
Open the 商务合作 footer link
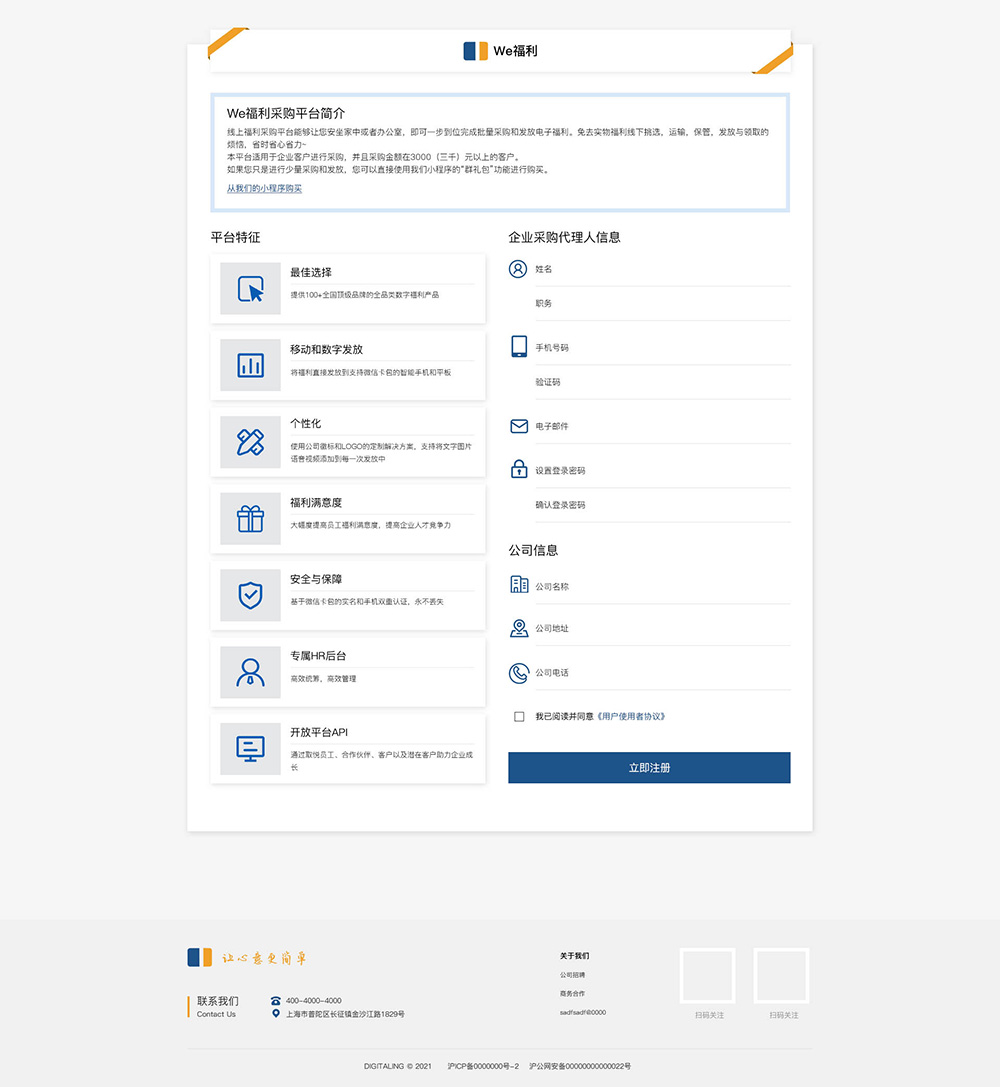(x=573, y=994)
